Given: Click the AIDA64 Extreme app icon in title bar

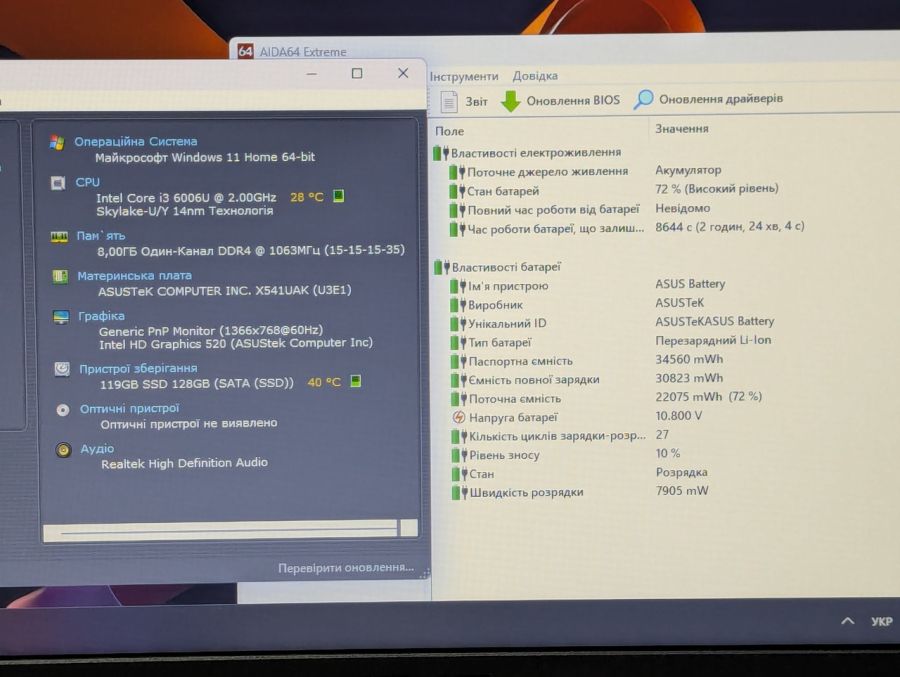Looking at the screenshot, I should [x=246, y=51].
